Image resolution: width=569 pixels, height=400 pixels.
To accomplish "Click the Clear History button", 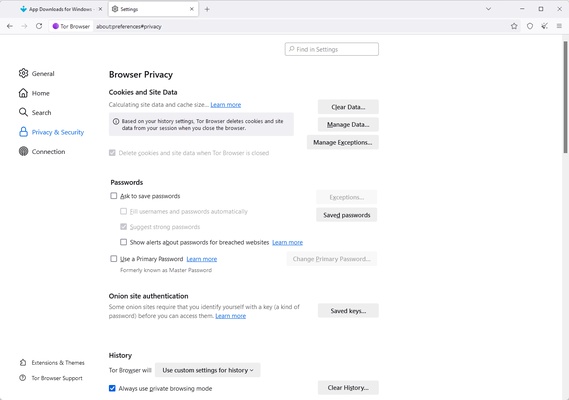I will (x=348, y=388).
